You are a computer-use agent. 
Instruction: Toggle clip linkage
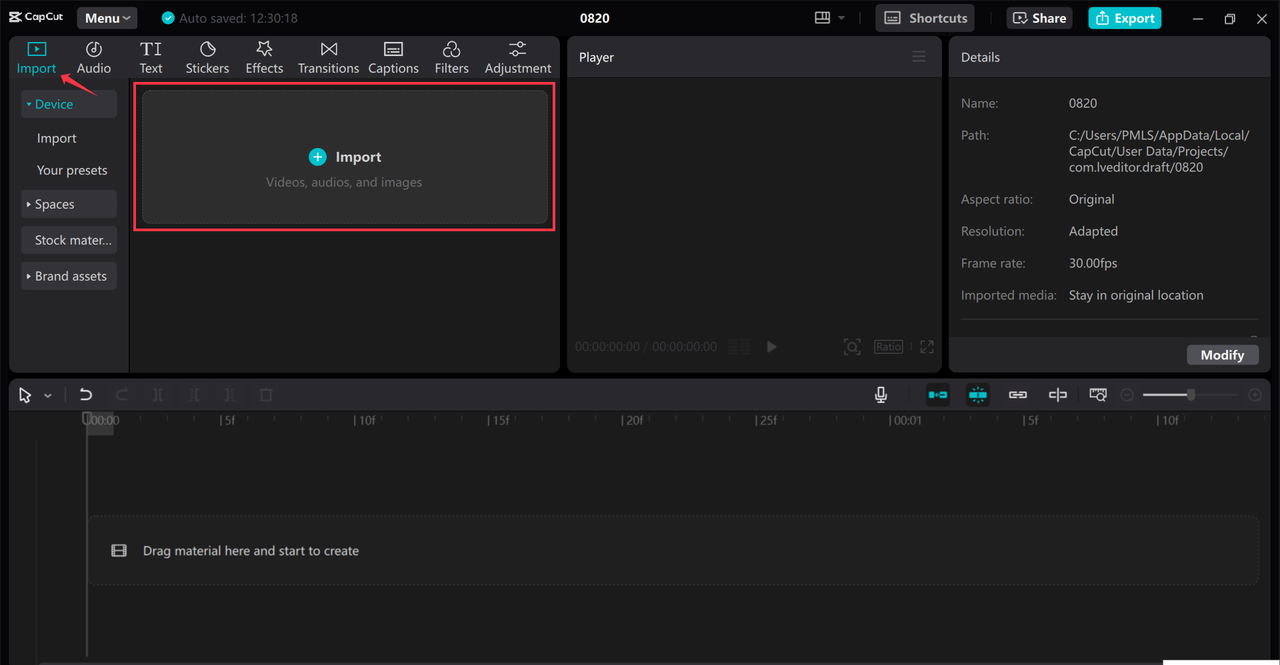coord(1018,395)
